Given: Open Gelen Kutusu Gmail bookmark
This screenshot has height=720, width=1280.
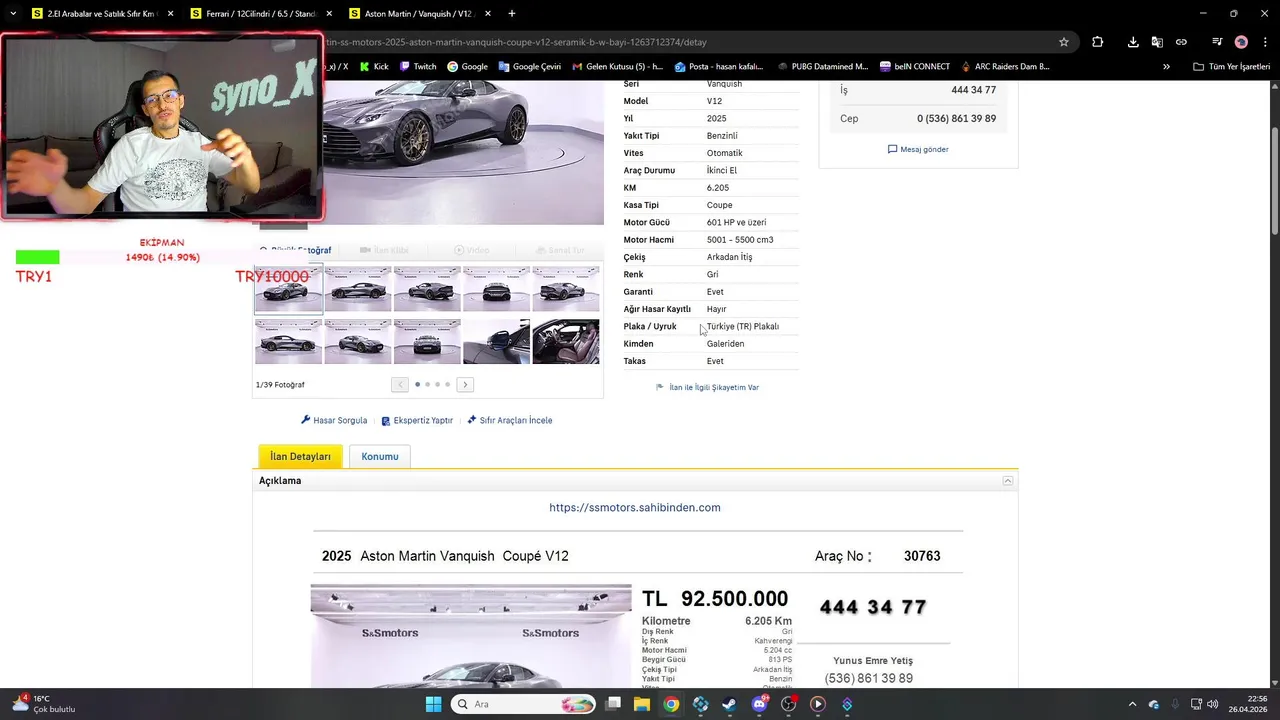Looking at the screenshot, I should click(617, 67).
